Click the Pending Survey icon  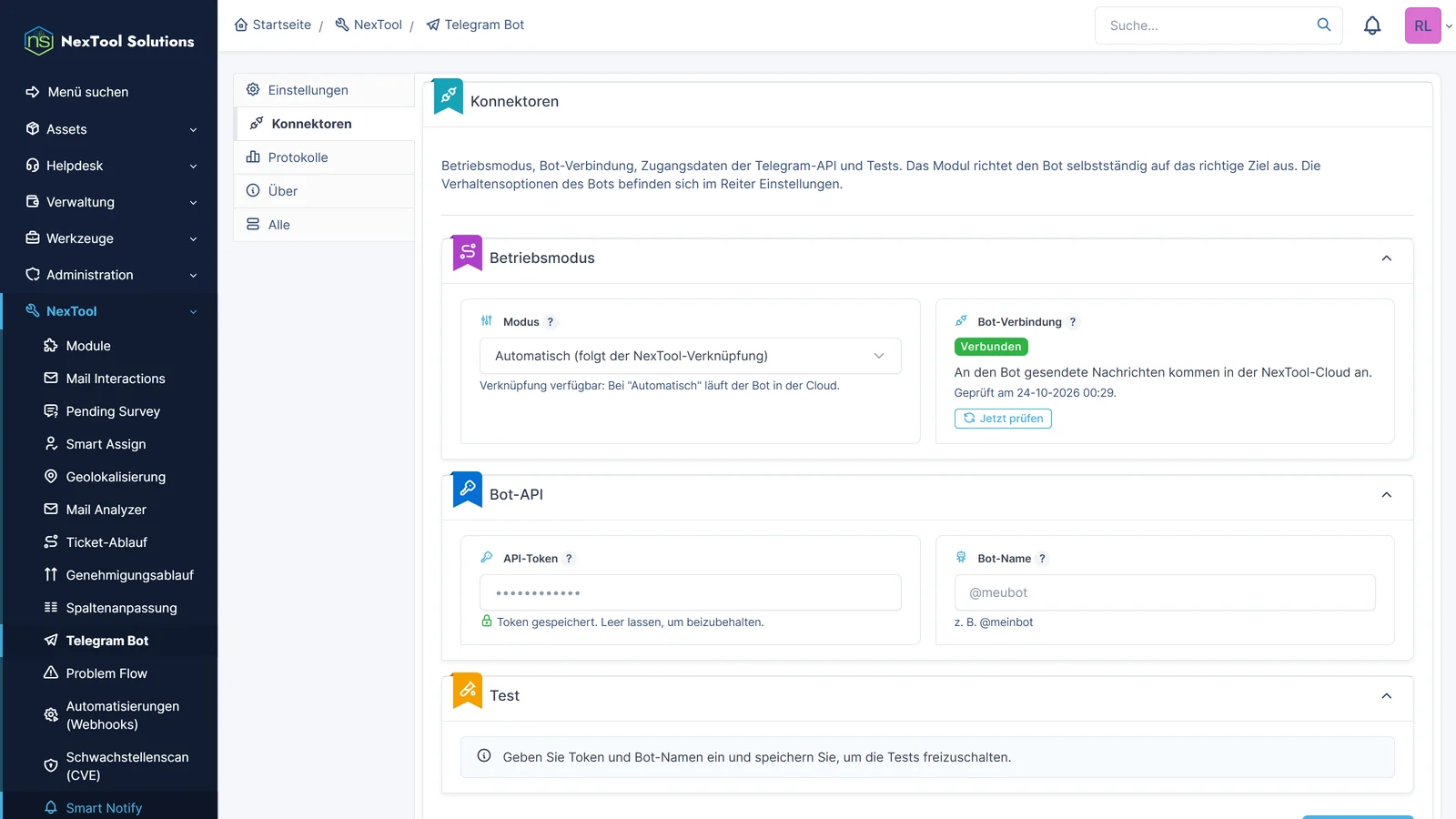(51, 411)
